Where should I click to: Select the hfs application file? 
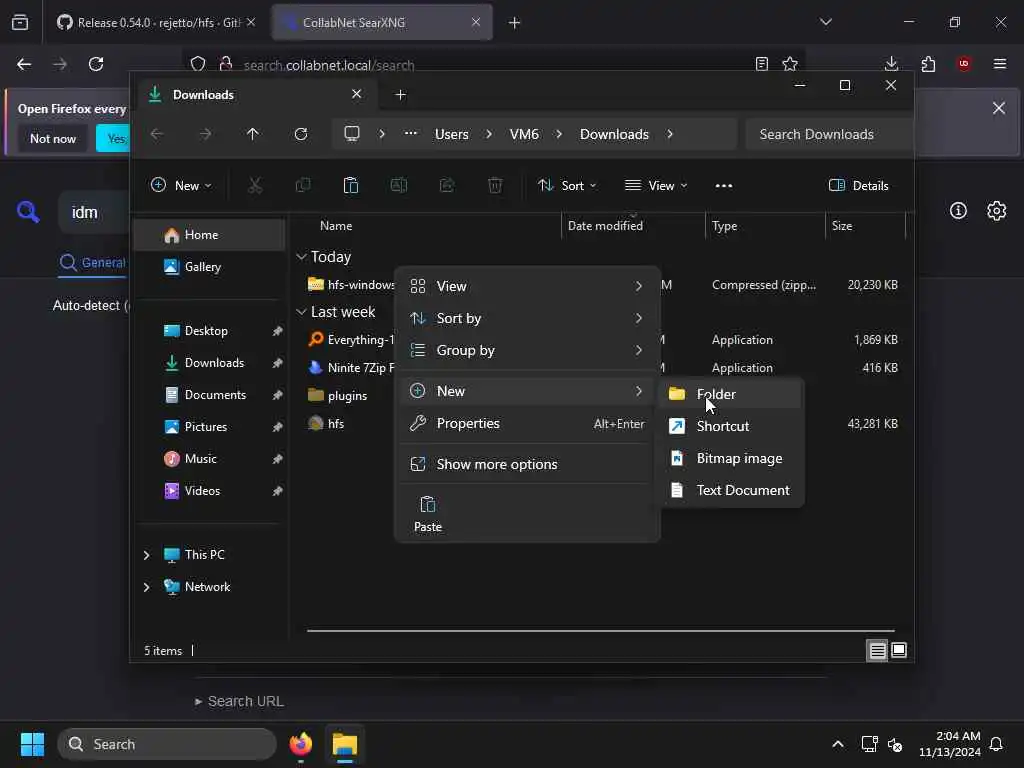click(336, 423)
